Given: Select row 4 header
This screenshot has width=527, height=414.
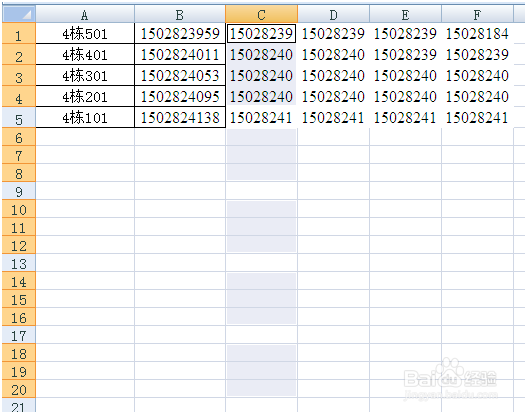Looking at the screenshot, I should tap(19, 96).
